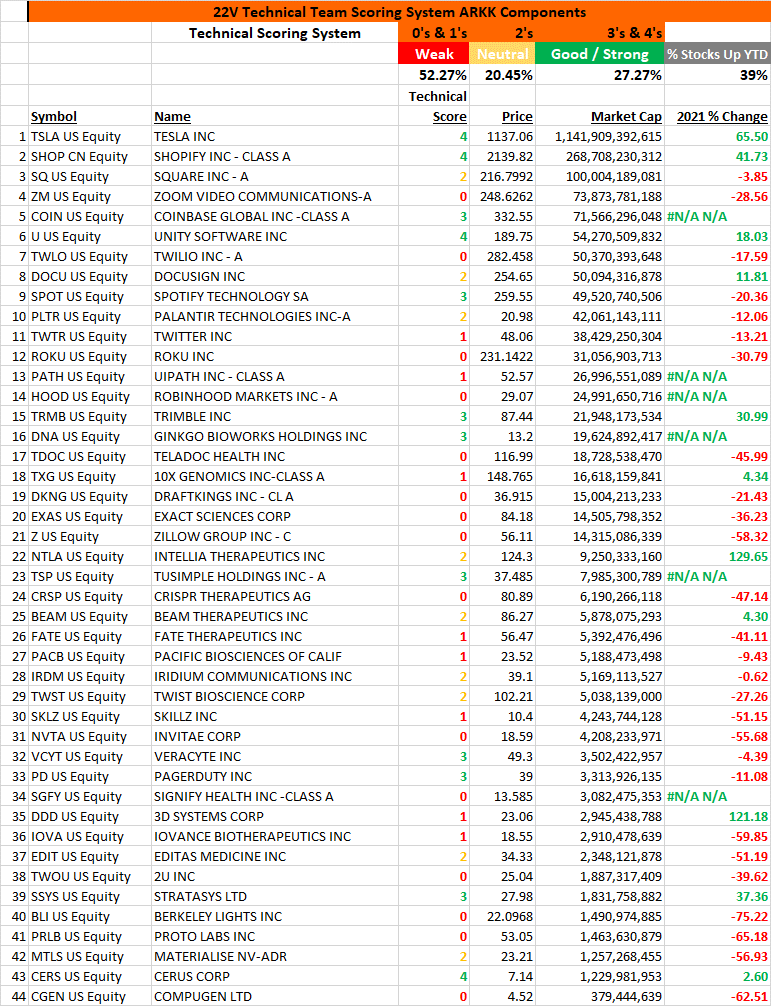
Task: Click the 'TWLO US Equity' cell
Action: click(90, 256)
